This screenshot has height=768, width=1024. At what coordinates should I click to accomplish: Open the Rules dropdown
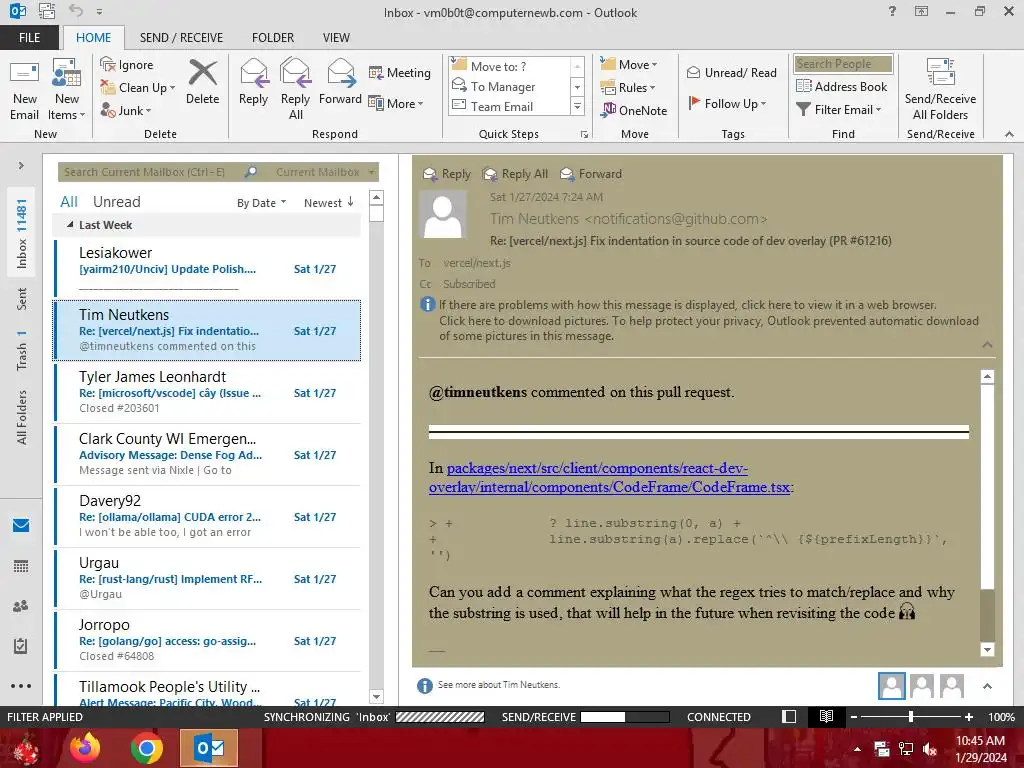pos(628,88)
